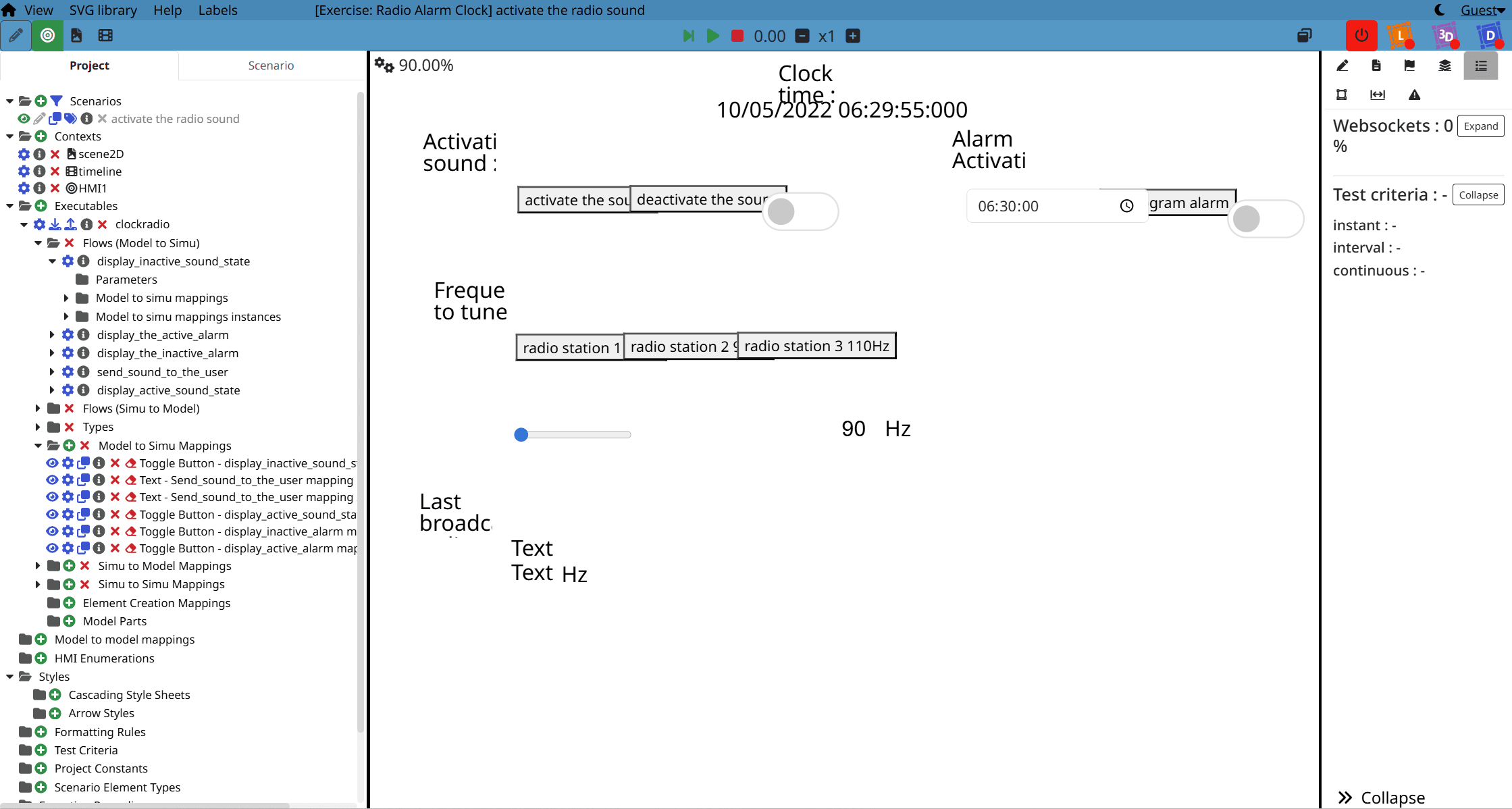This screenshot has height=809, width=1512.
Task: Select the flag icon in right panel
Action: click(x=1409, y=66)
